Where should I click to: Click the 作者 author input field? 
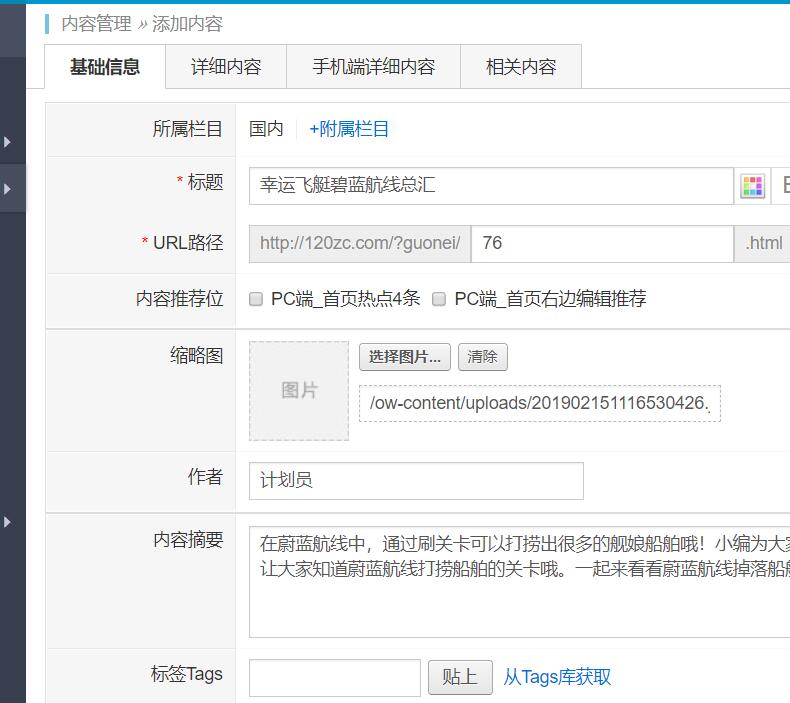(x=415, y=480)
